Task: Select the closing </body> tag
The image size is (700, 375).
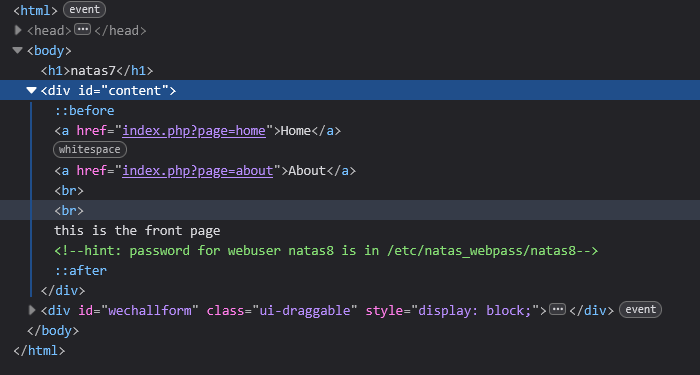Action: [53, 331]
